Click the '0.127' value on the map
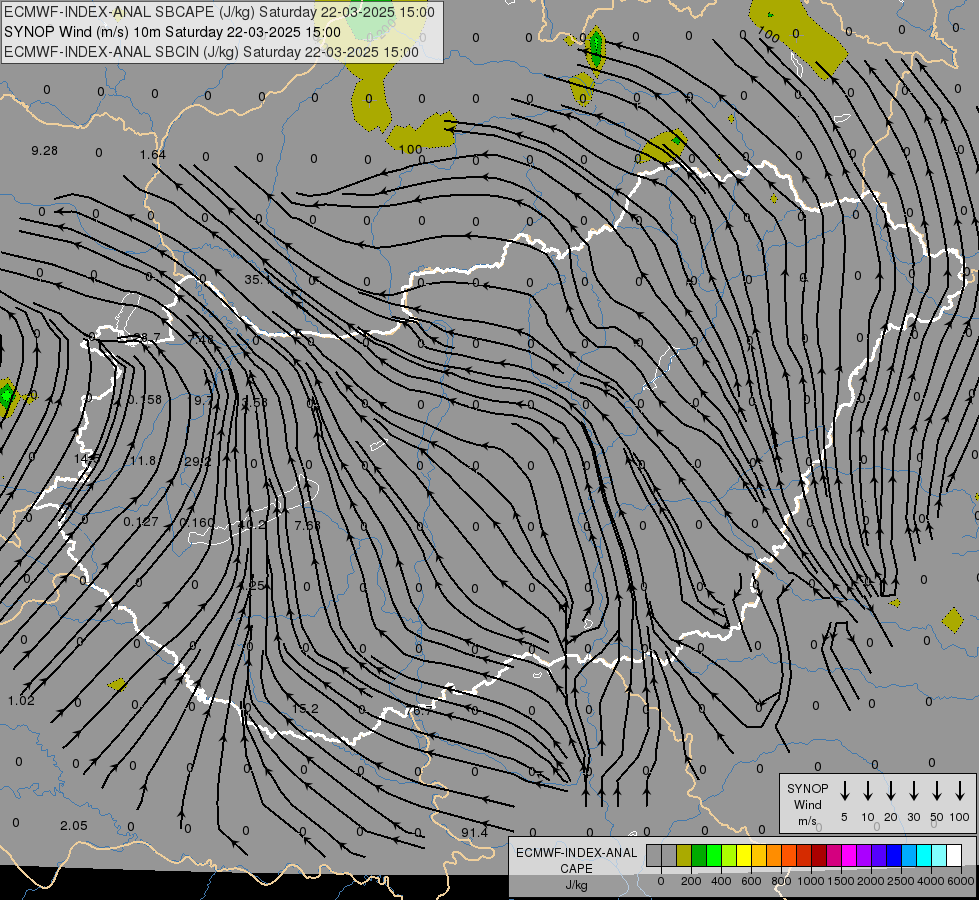Screen dimensions: 979x900 click(141, 522)
